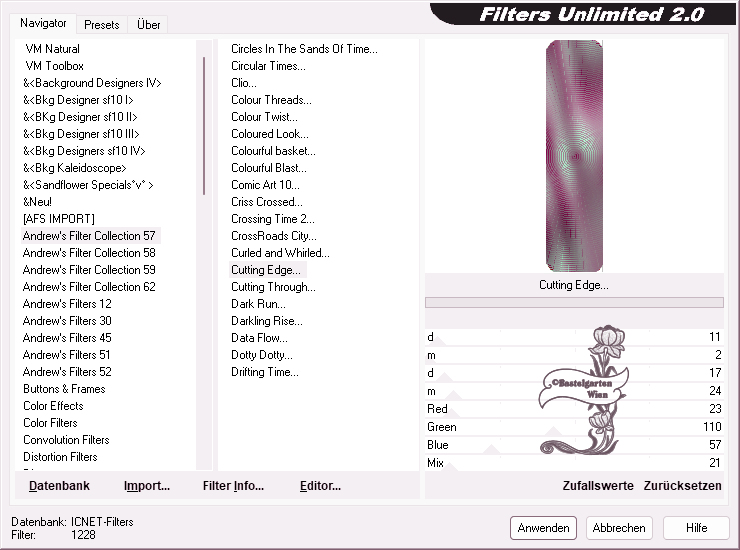The height and width of the screenshot is (550, 740).
Task: Adjust the Mix slider
Action: (x=574, y=463)
